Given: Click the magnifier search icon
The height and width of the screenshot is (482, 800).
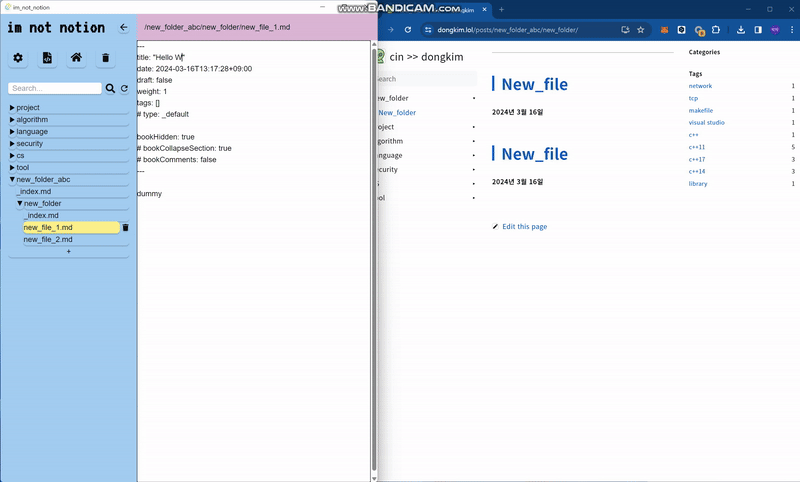Looking at the screenshot, I should click(111, 89).
